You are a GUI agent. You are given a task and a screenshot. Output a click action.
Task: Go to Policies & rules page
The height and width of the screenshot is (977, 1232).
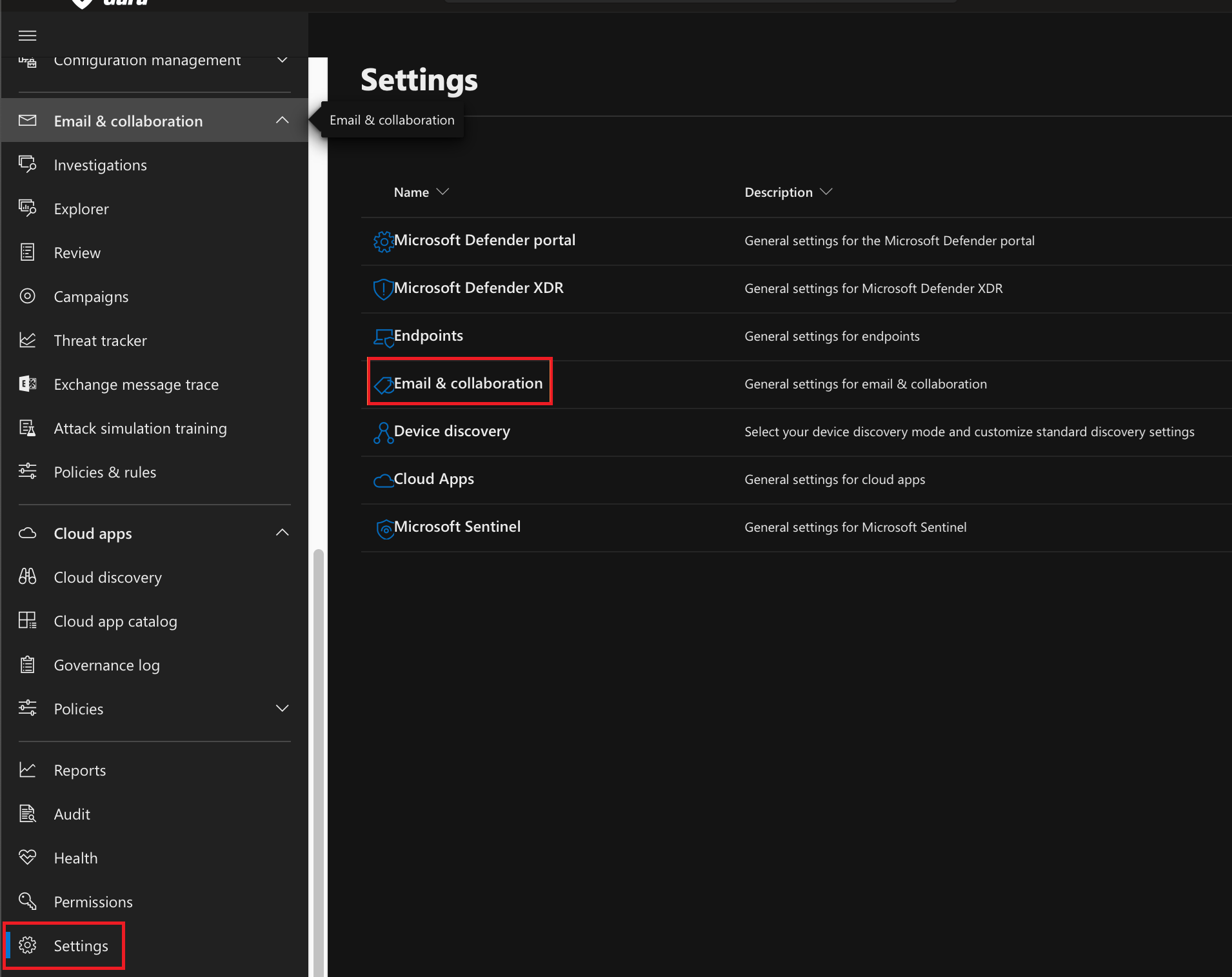105,472
